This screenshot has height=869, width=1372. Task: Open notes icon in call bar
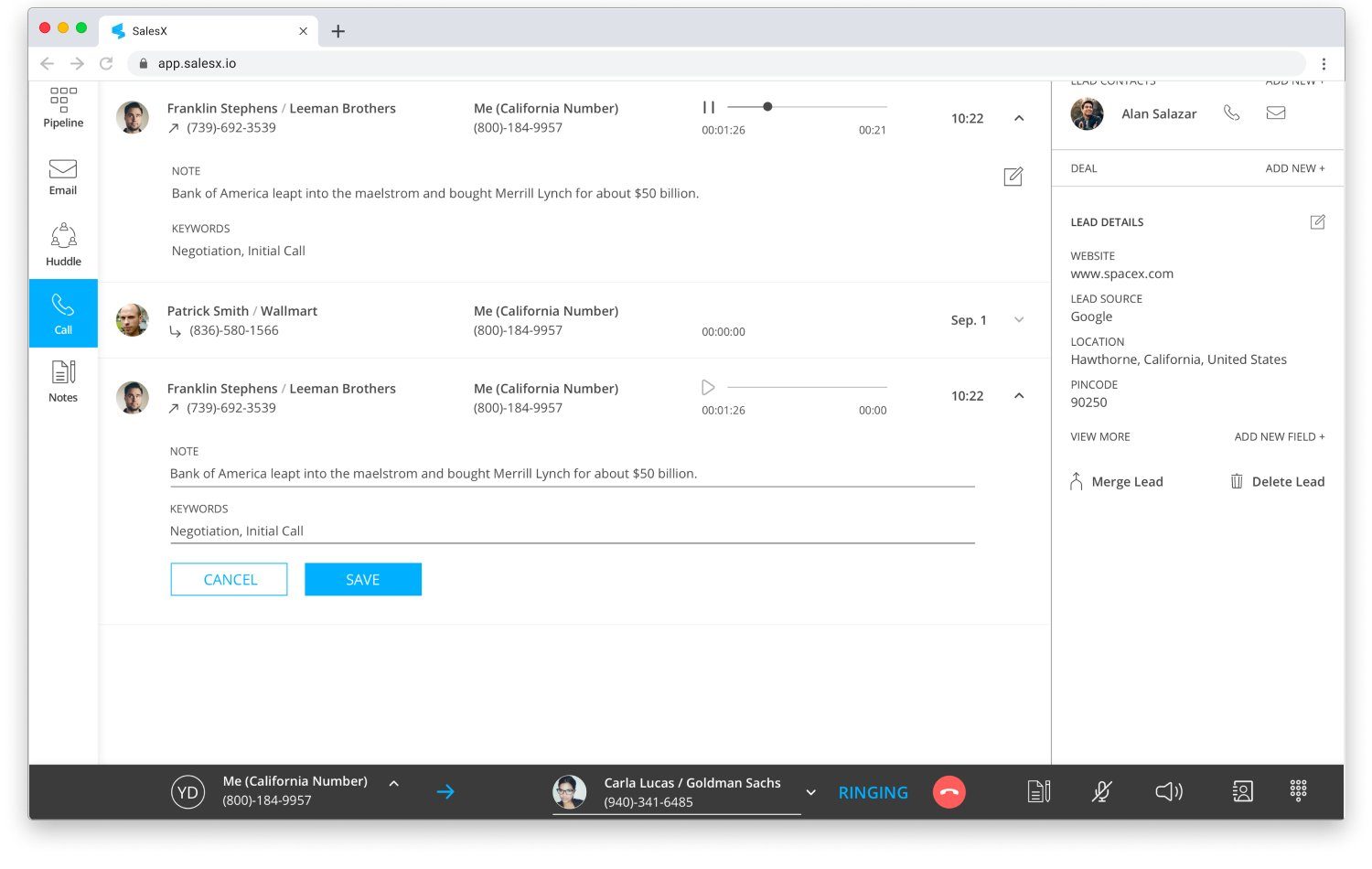[x=1038, y=791]
